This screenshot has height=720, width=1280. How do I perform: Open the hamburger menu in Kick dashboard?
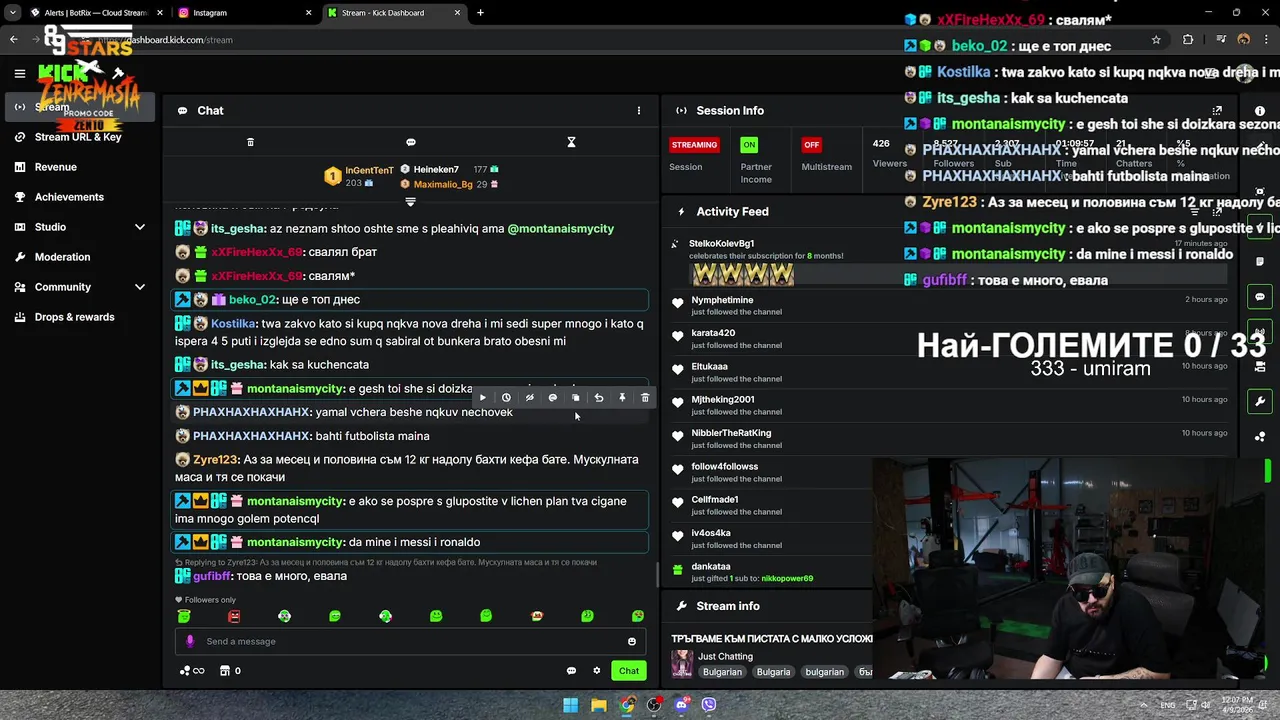(x=19, y=73)
